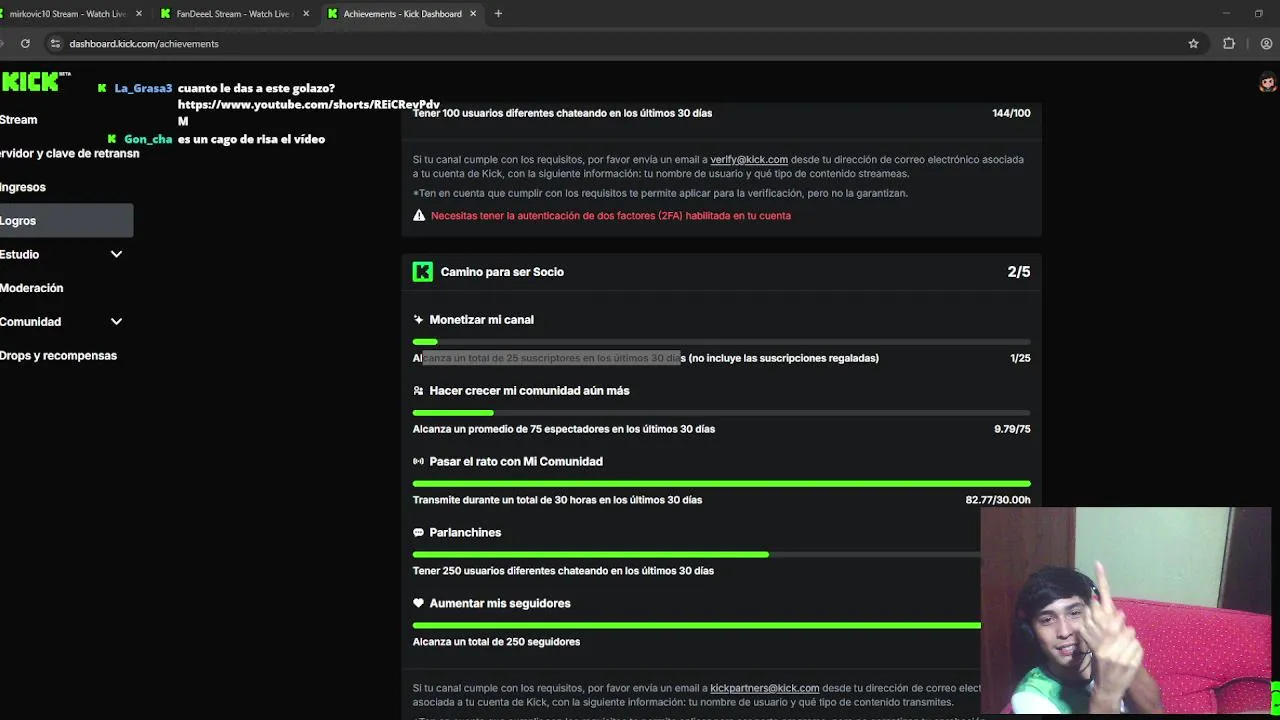
Task: Select Logros in the sidebar
Action: [66, 221]
